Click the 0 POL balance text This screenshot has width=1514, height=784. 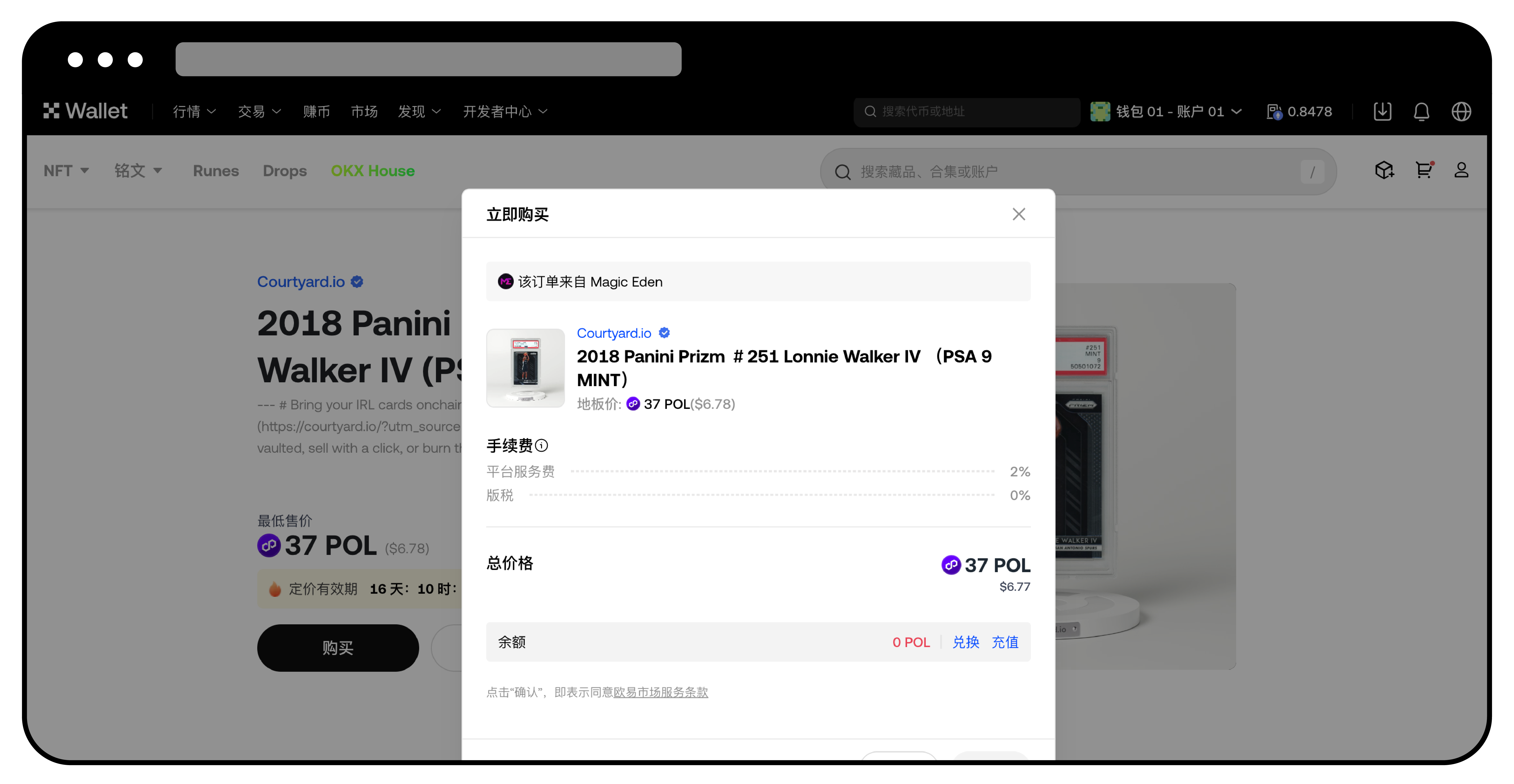[x=911, y=643]
